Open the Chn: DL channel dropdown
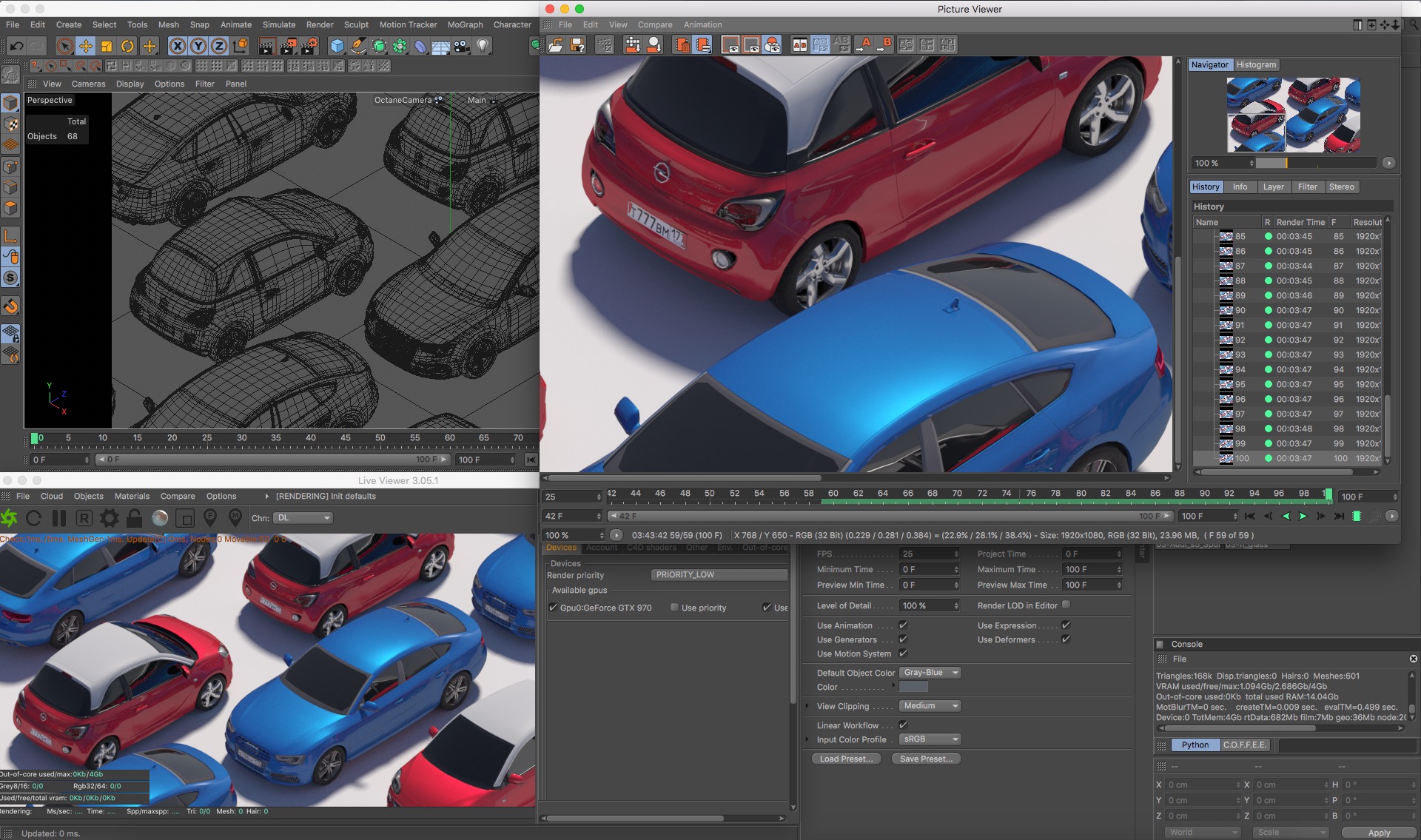The height and width of the screenshot is (840, 1421). click(303, 518)
